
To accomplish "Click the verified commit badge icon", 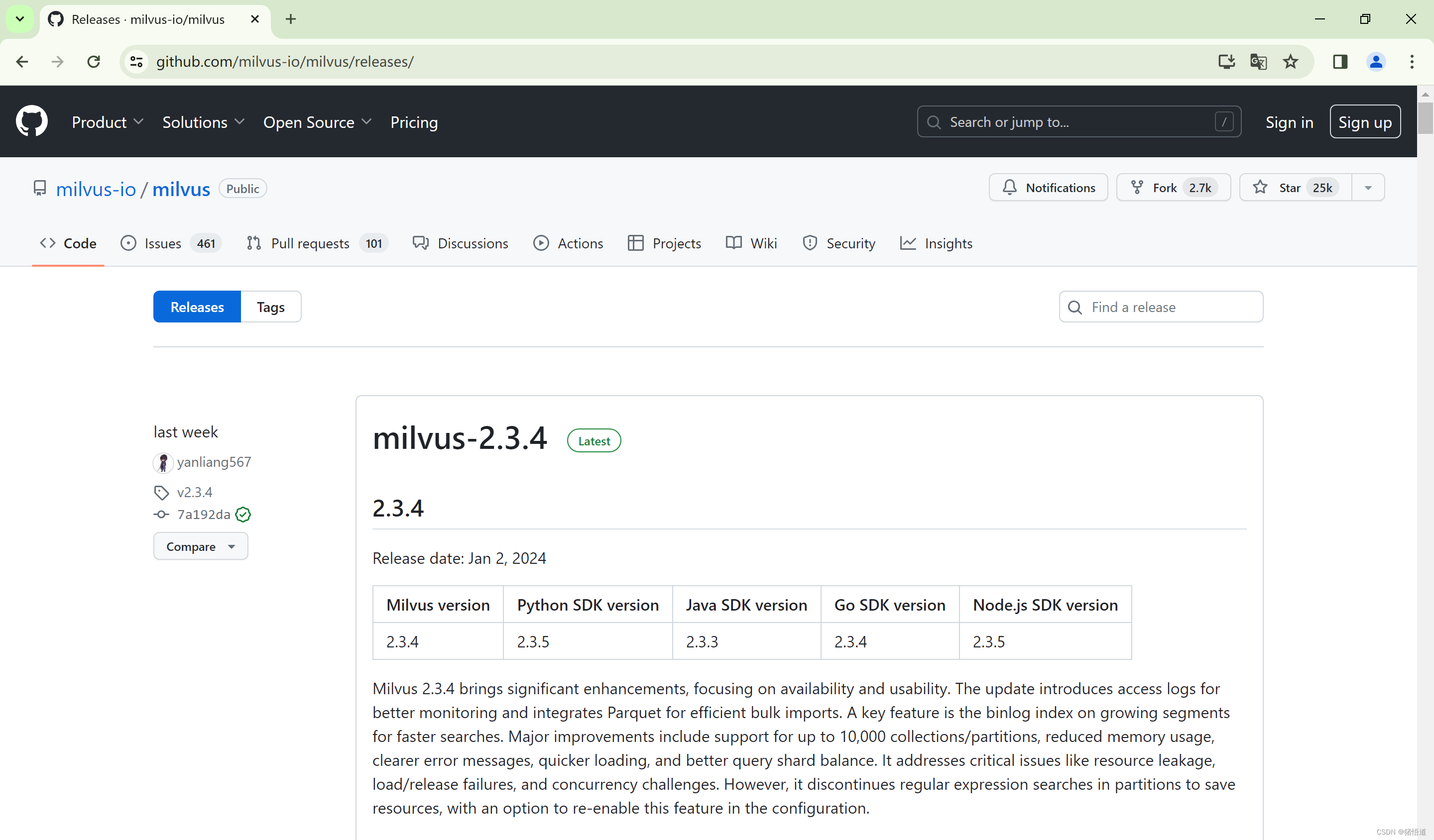I will coord(243,515).
